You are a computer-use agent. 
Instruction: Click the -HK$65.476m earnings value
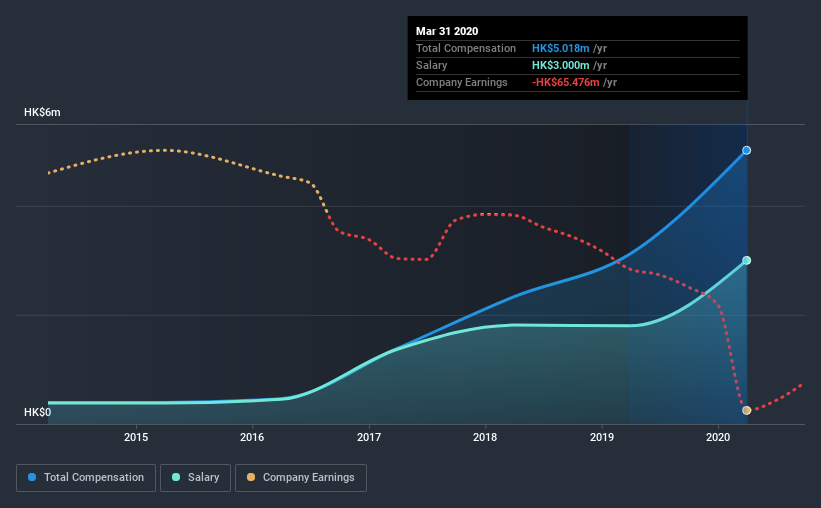(565, 82)
